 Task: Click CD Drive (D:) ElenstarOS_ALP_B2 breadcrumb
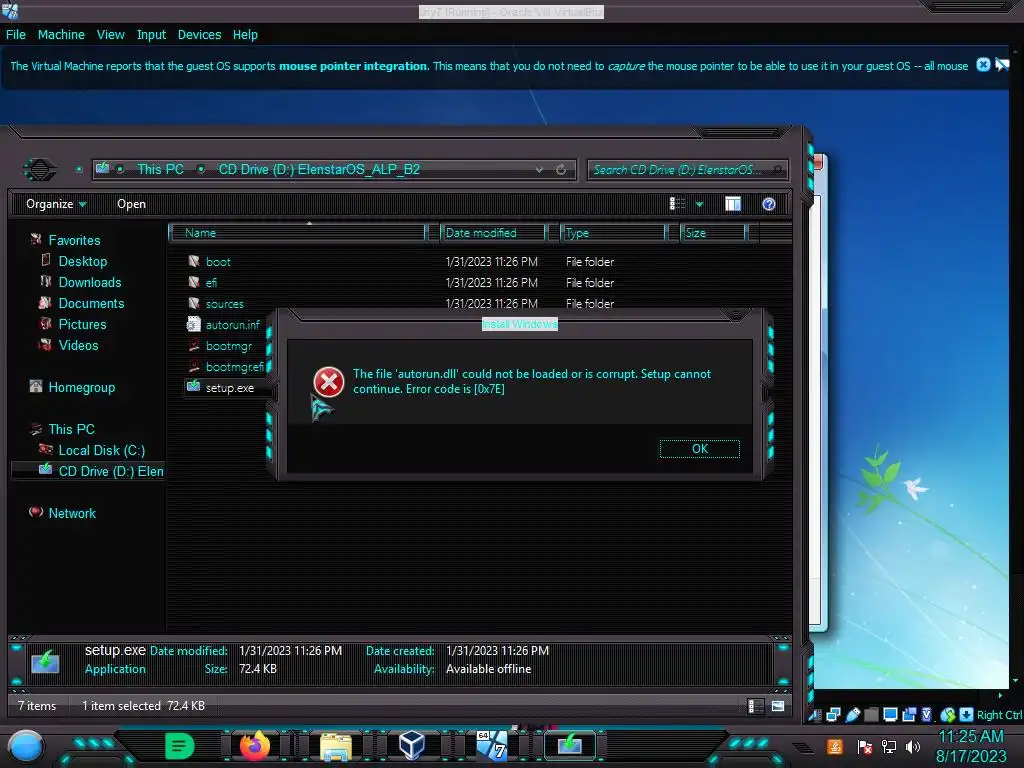319,169
